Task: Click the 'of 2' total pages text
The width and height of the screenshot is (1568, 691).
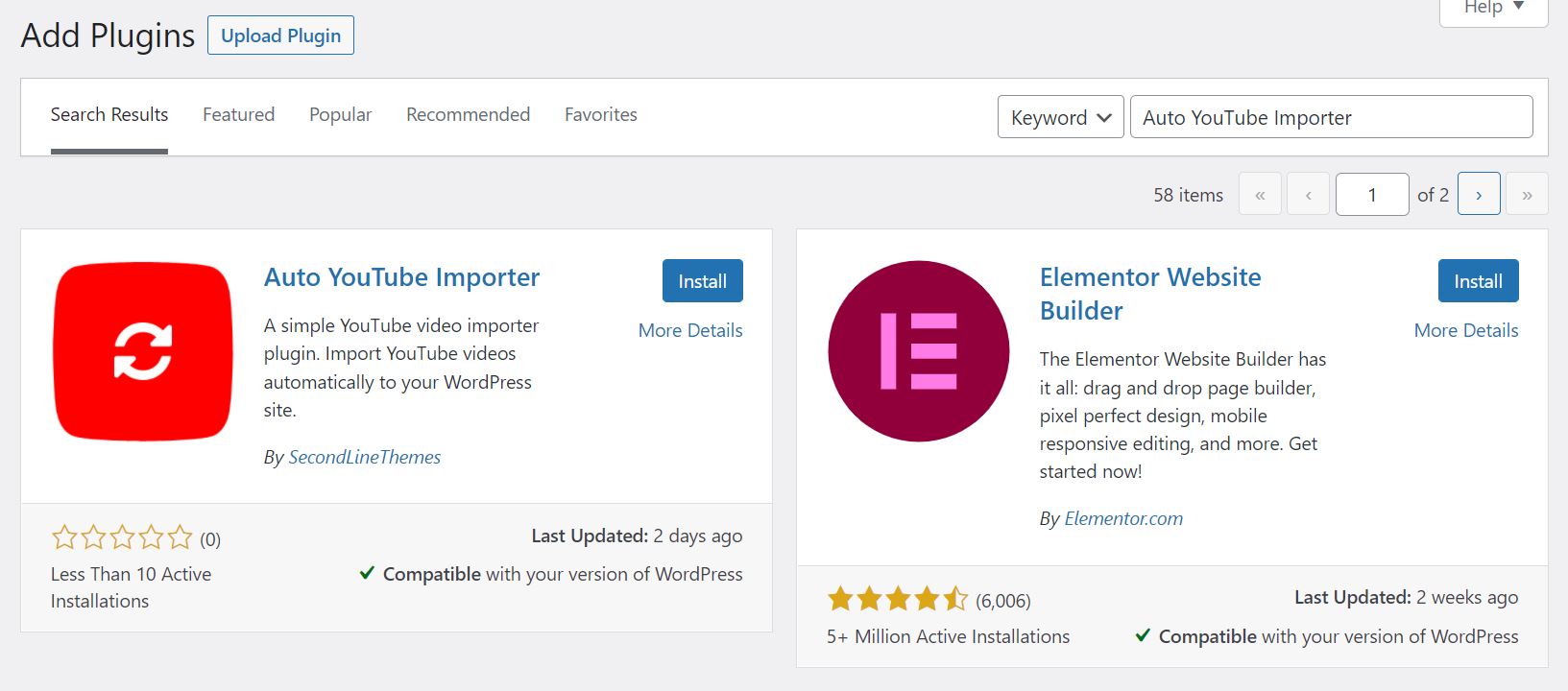Action: pyautogui.click(x=1433, y=195)
